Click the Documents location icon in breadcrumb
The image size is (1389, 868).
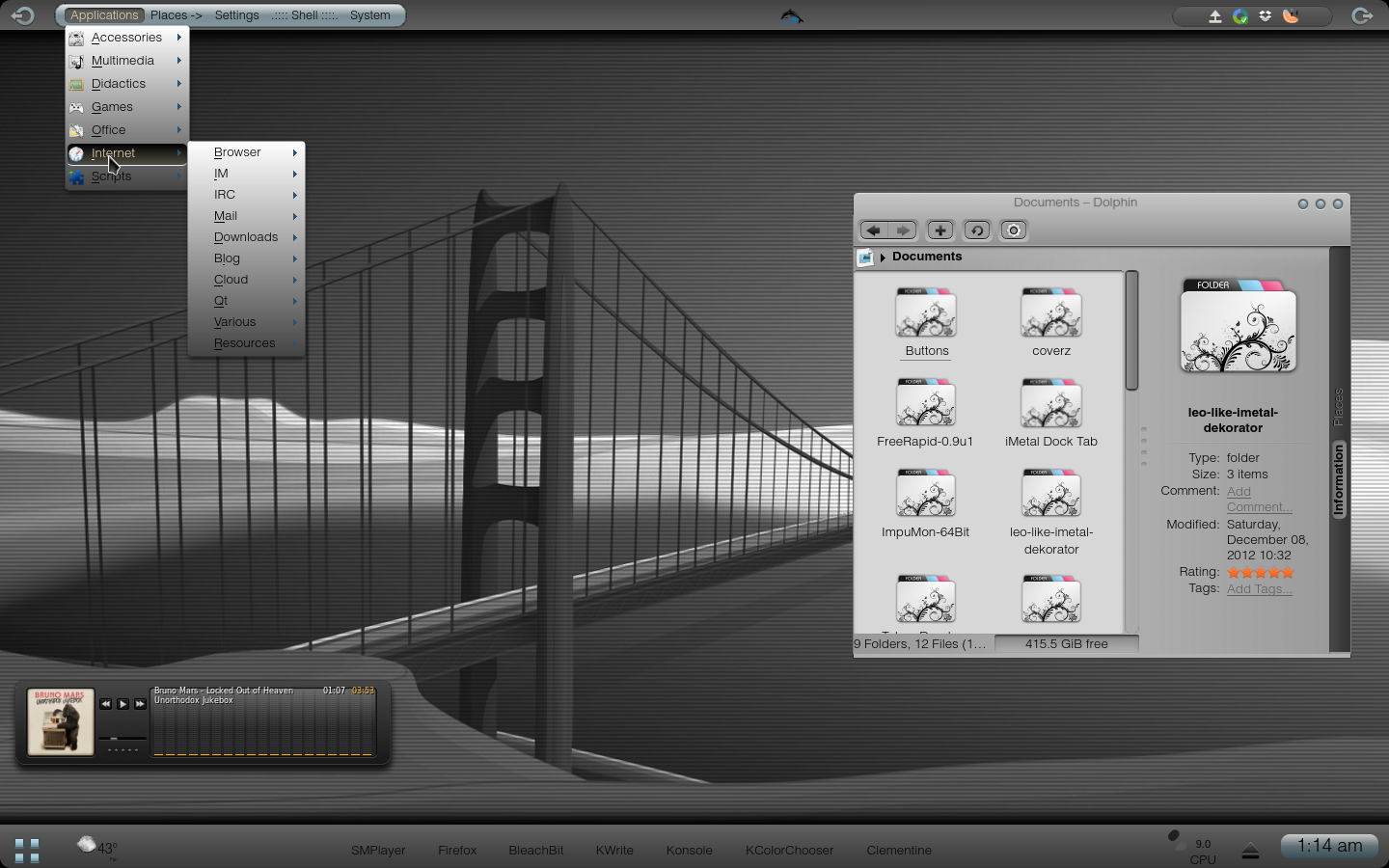pos(865,258)
